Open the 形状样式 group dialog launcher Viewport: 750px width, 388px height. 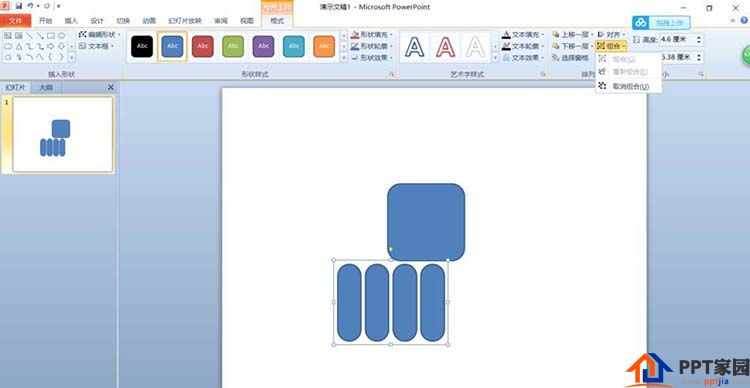pyautogui.click(x=391, y=74)
